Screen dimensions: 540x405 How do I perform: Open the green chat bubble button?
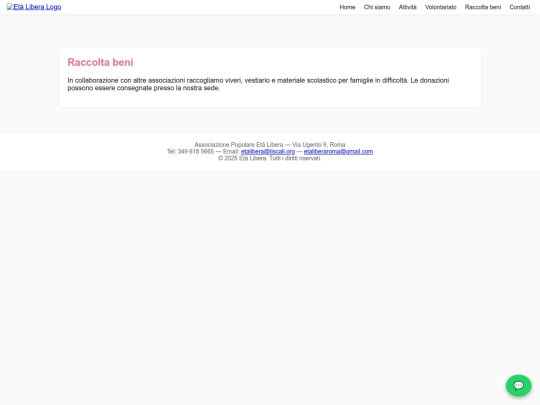point(518,385)
